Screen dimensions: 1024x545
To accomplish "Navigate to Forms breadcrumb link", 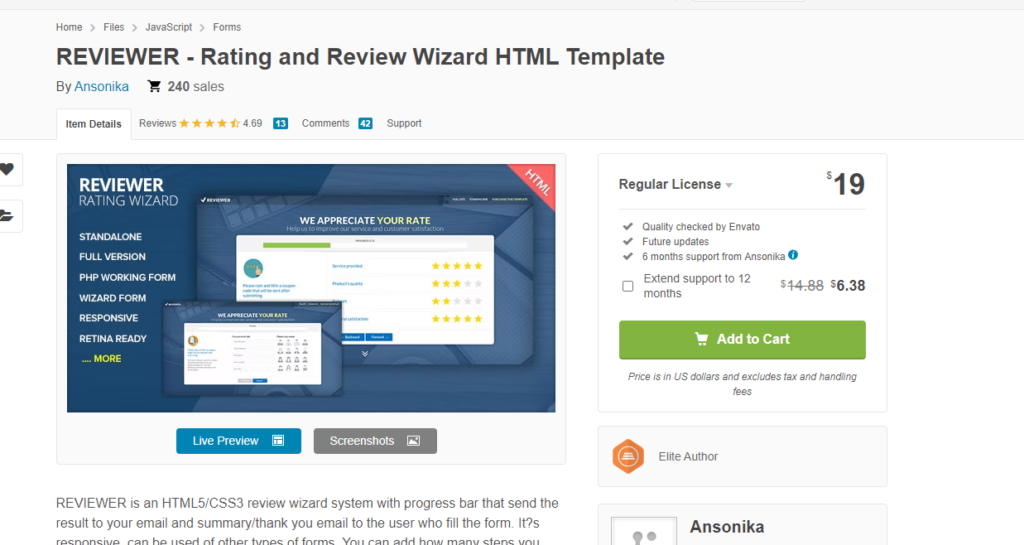I will [227, 27].
